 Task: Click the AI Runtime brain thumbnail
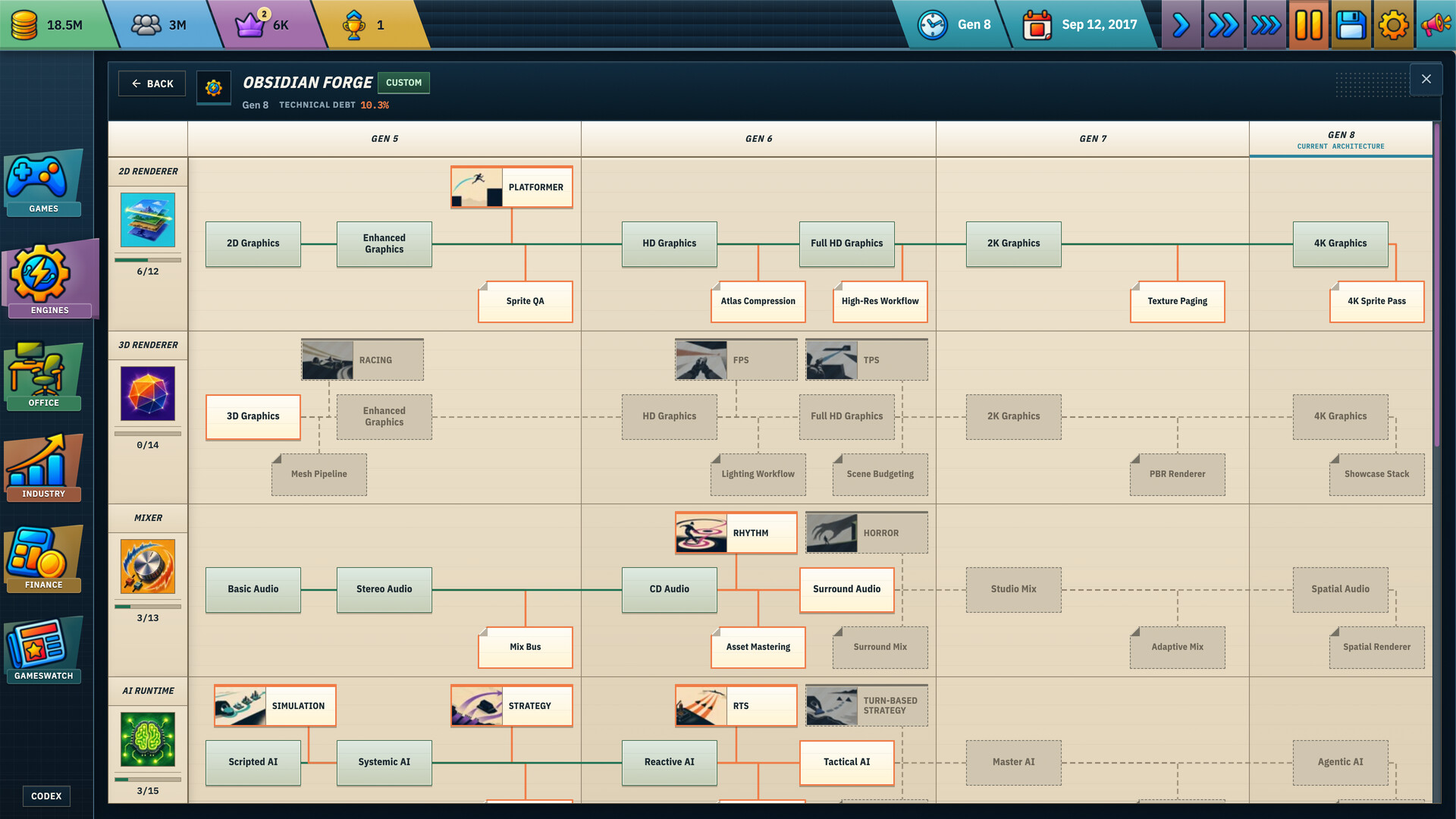[148, 739]
